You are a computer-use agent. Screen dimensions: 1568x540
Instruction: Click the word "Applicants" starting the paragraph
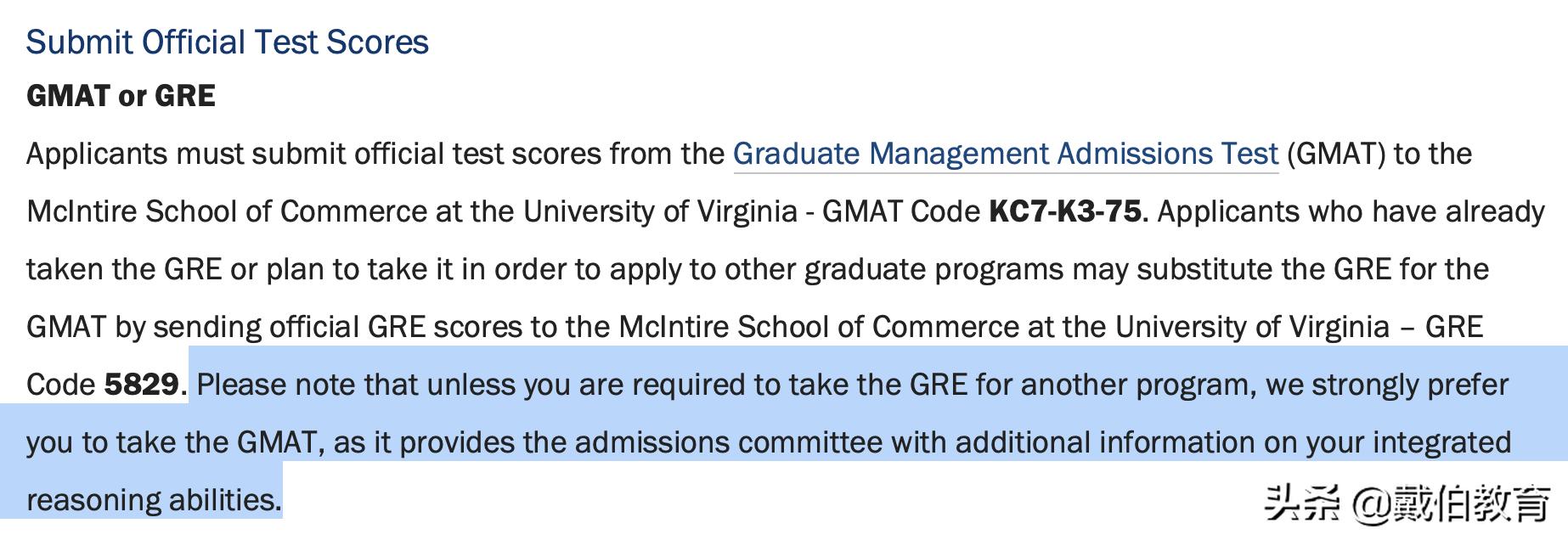[97, 154]
